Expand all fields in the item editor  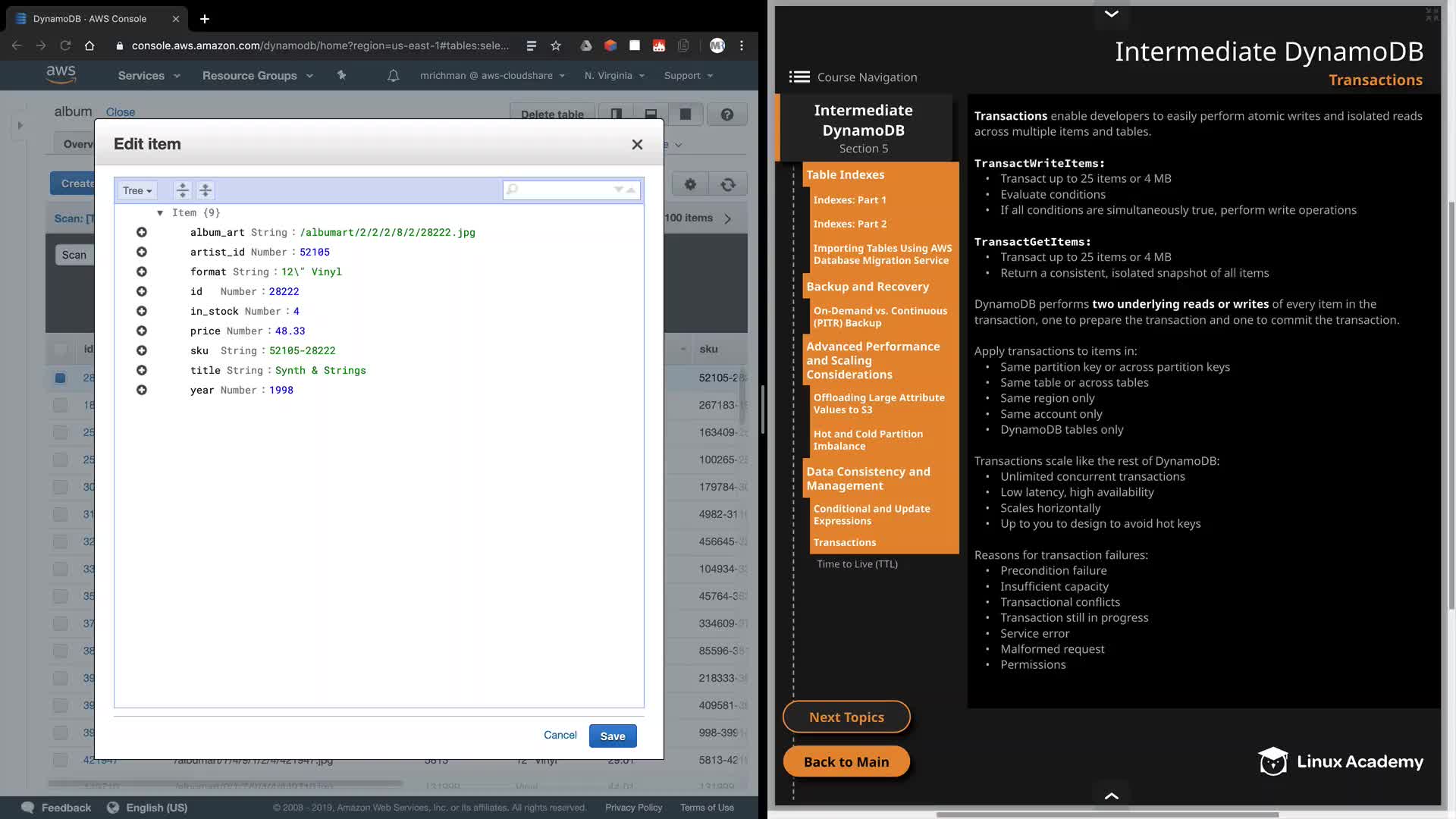click(183, 191)
